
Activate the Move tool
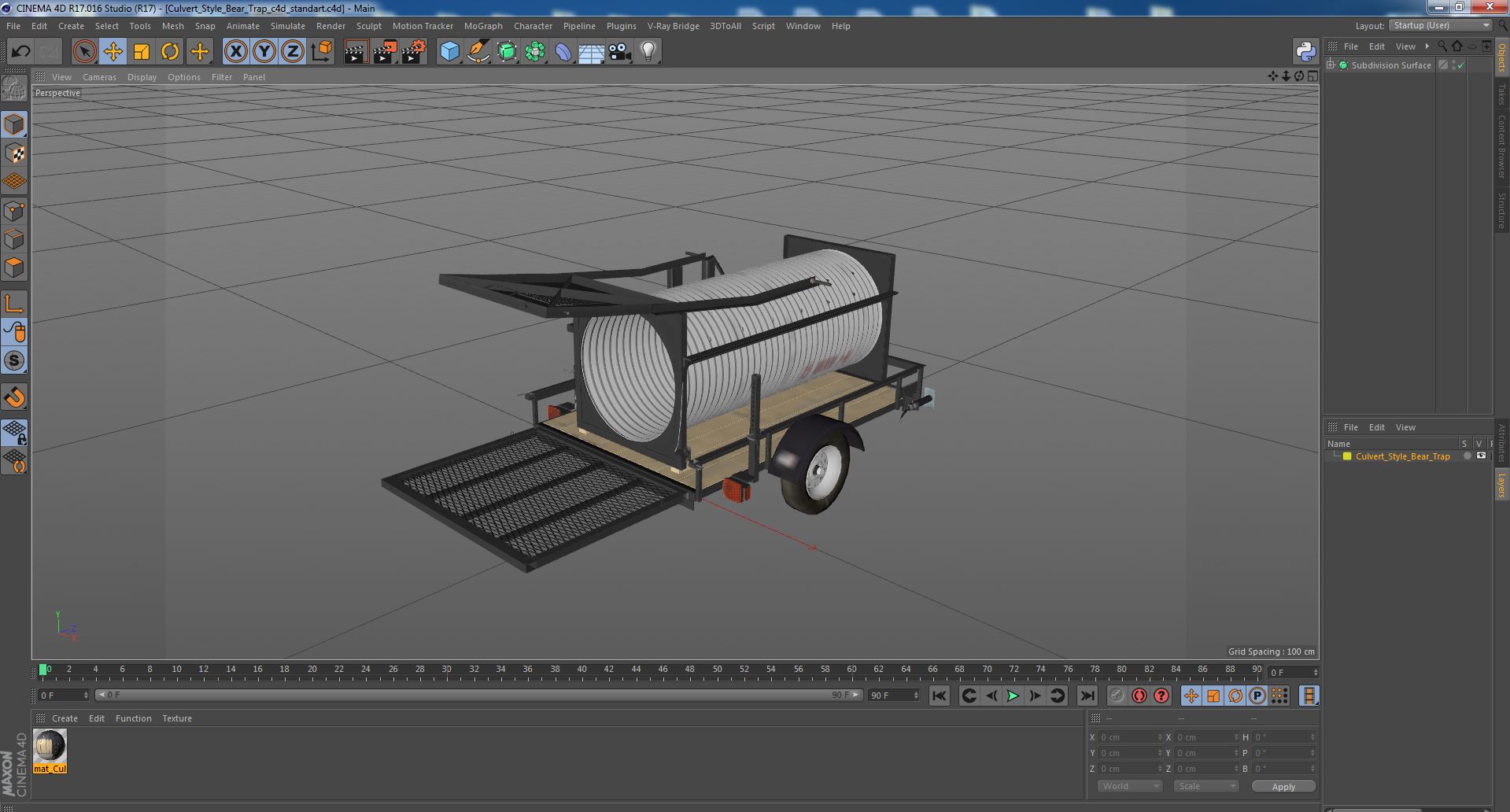point(113,52)
